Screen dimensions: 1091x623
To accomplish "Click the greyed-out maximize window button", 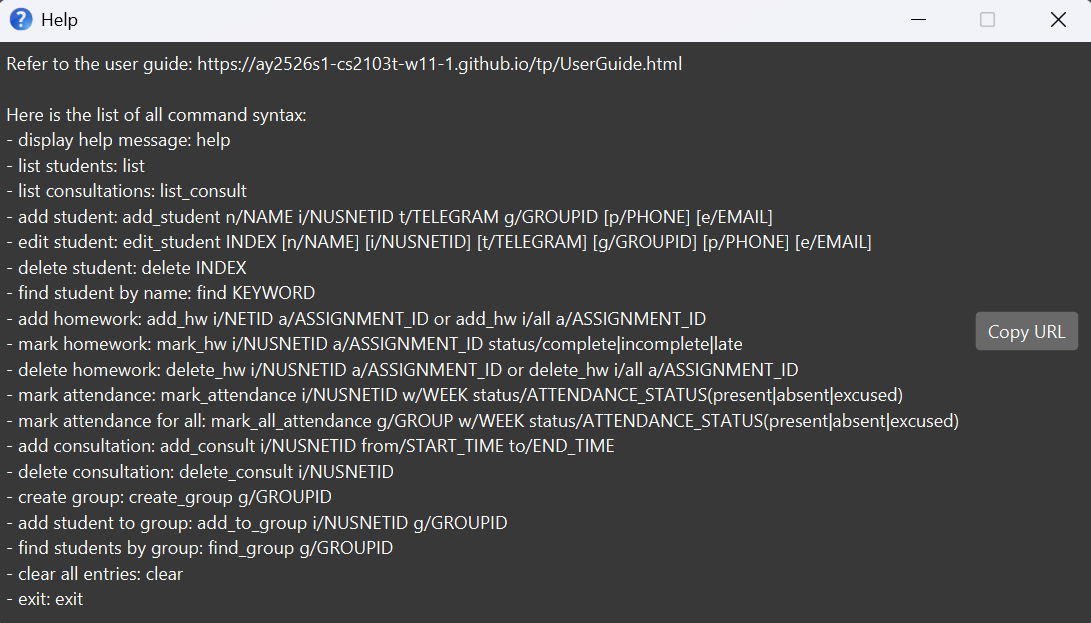I will (x=987, y=20).
